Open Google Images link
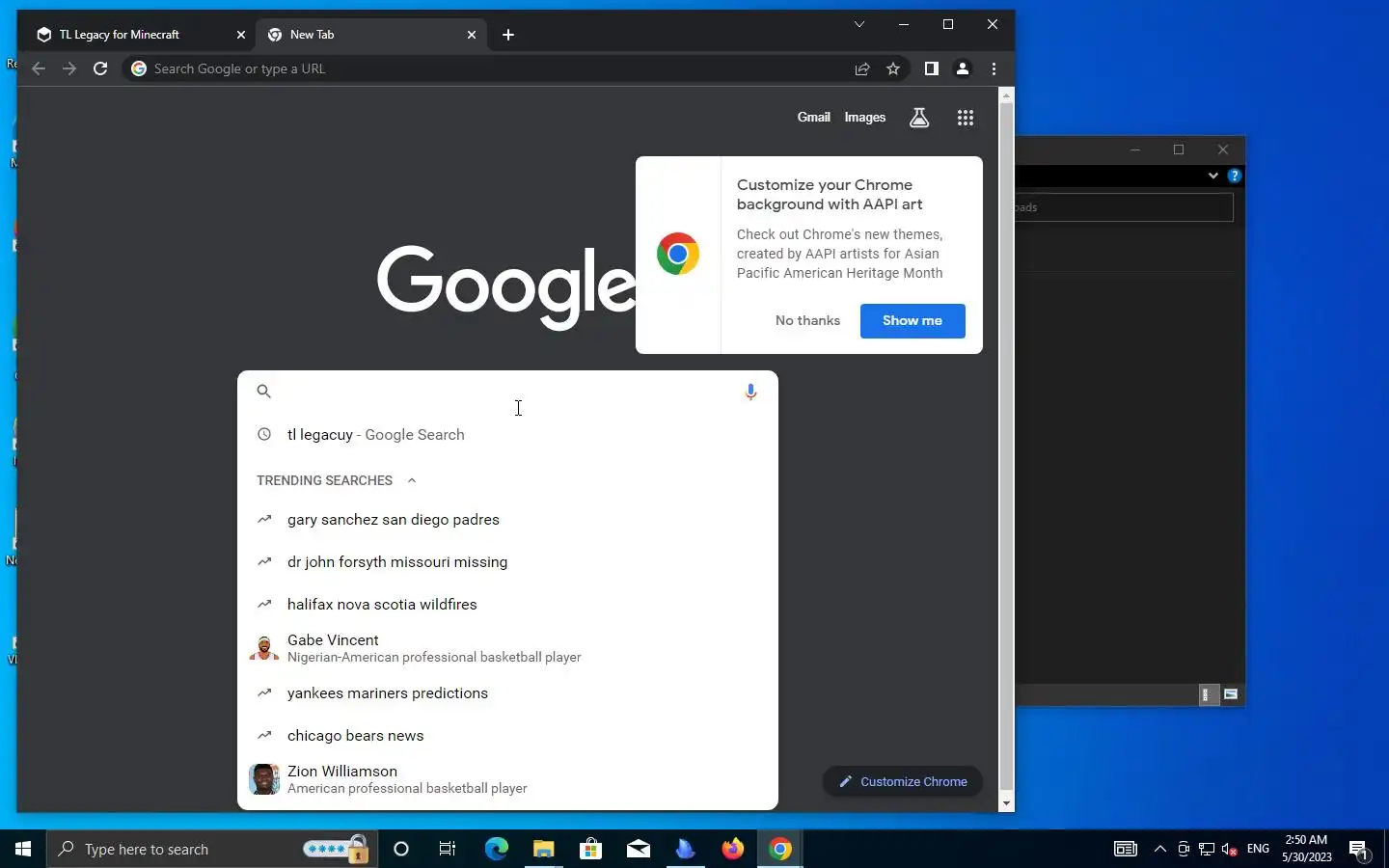The image size is (1389, 868). point(864,118)
